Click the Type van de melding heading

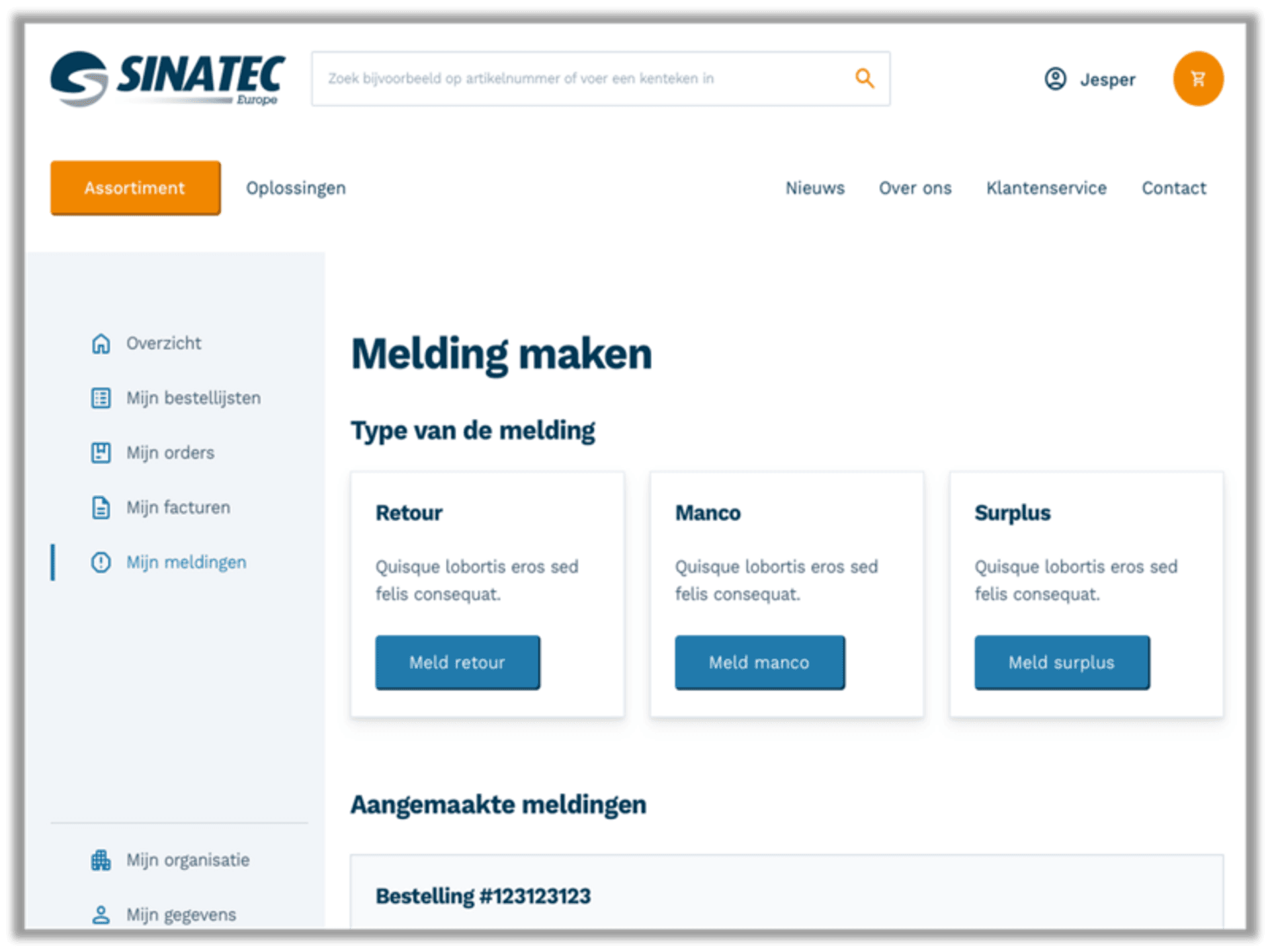tap(472, 431)
